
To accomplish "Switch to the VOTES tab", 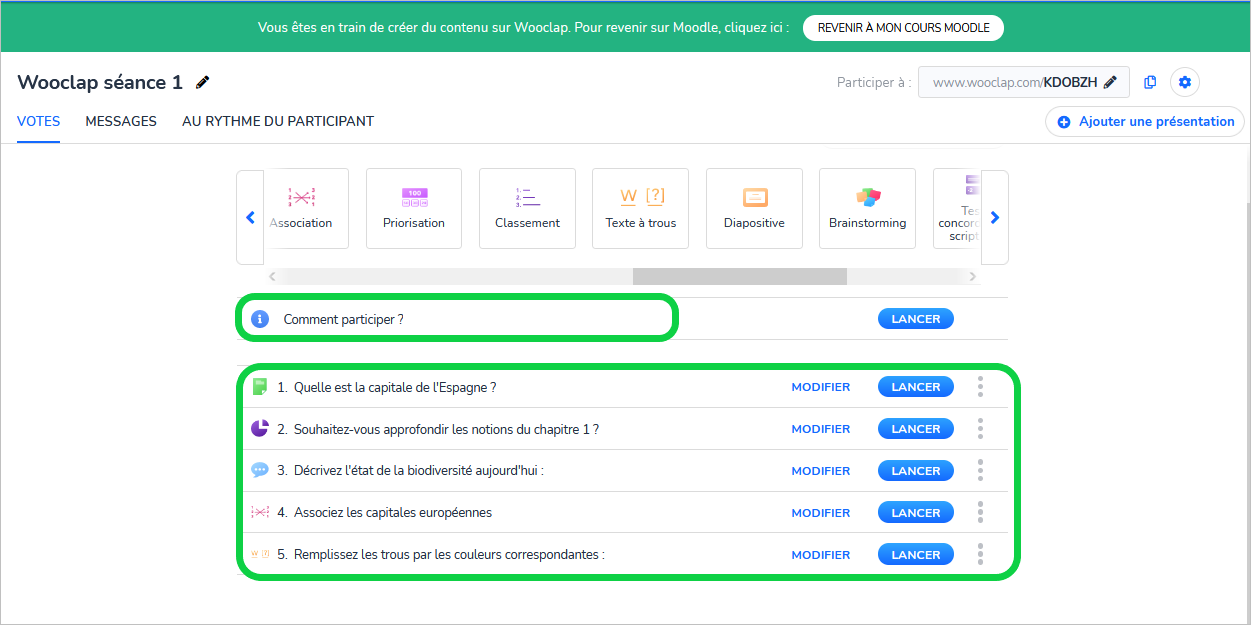I will [38, 122].
